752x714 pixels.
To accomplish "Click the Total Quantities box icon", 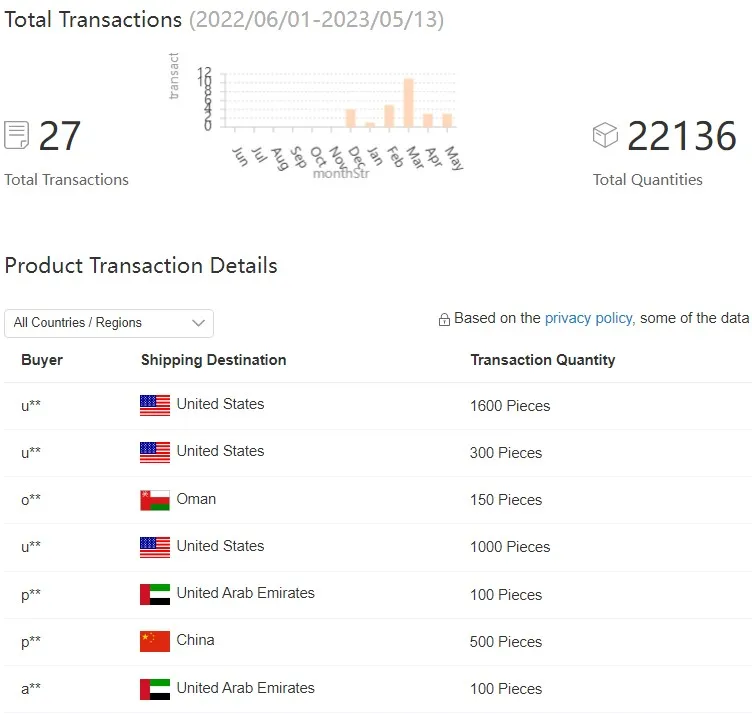I will pyautogui.click(x=605, y=135).
